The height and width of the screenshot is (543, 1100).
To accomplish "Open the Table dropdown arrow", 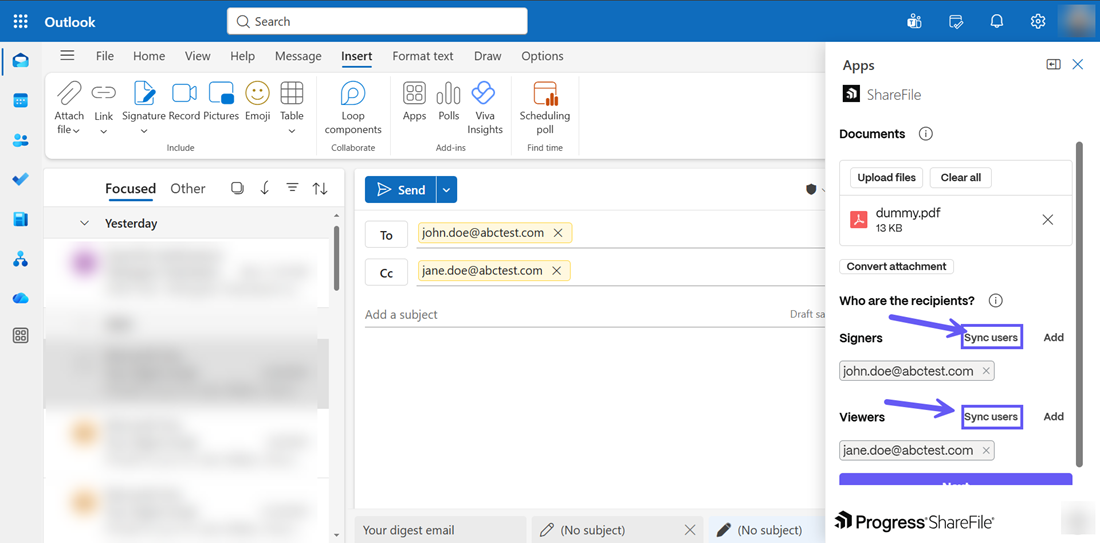I will coord(292,131).
